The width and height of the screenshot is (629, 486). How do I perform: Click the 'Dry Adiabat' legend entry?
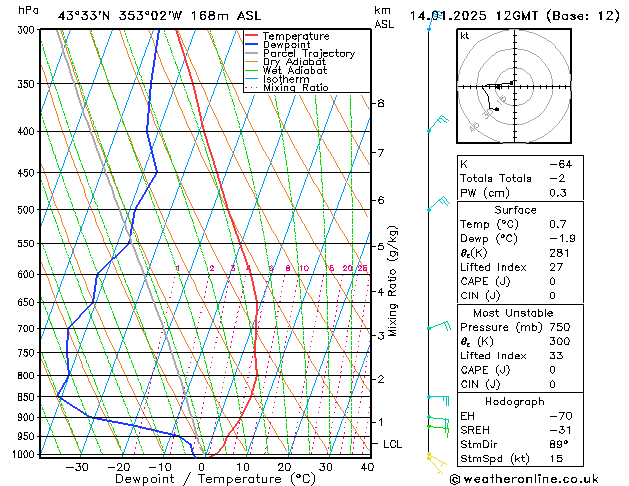(286, 62)
